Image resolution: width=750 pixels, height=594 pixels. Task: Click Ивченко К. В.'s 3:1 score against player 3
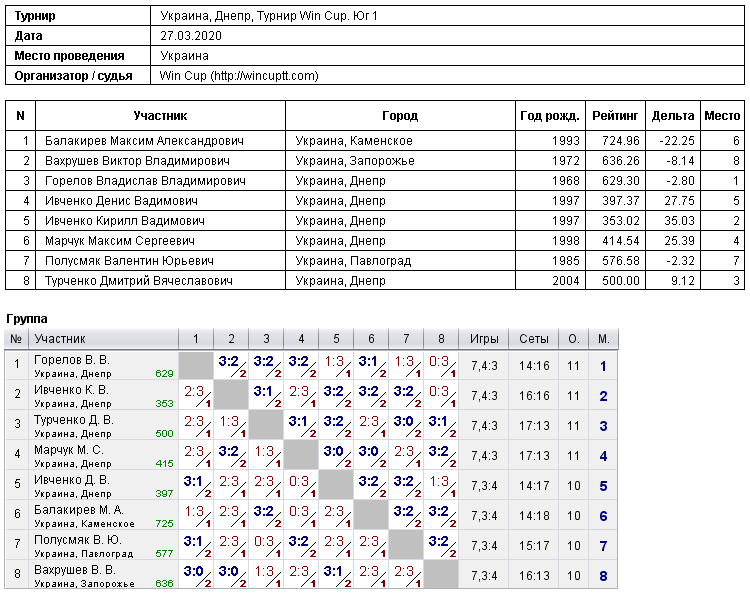tap(264, 391)
